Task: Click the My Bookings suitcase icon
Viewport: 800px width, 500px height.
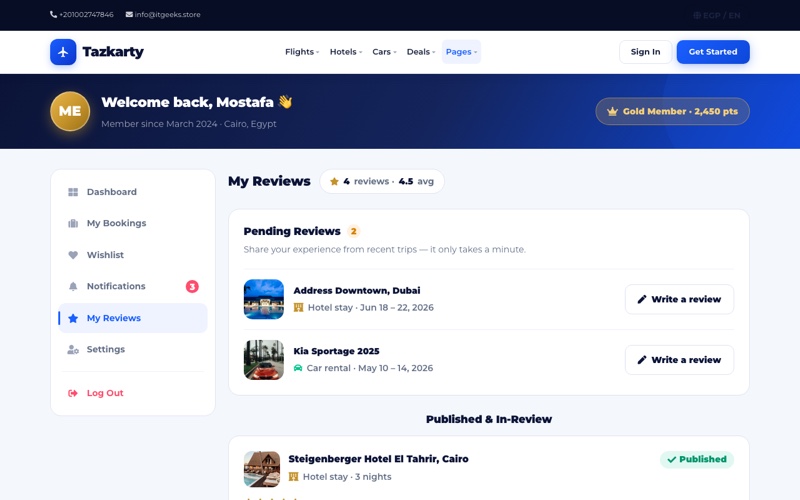Action: coord(73,223)
